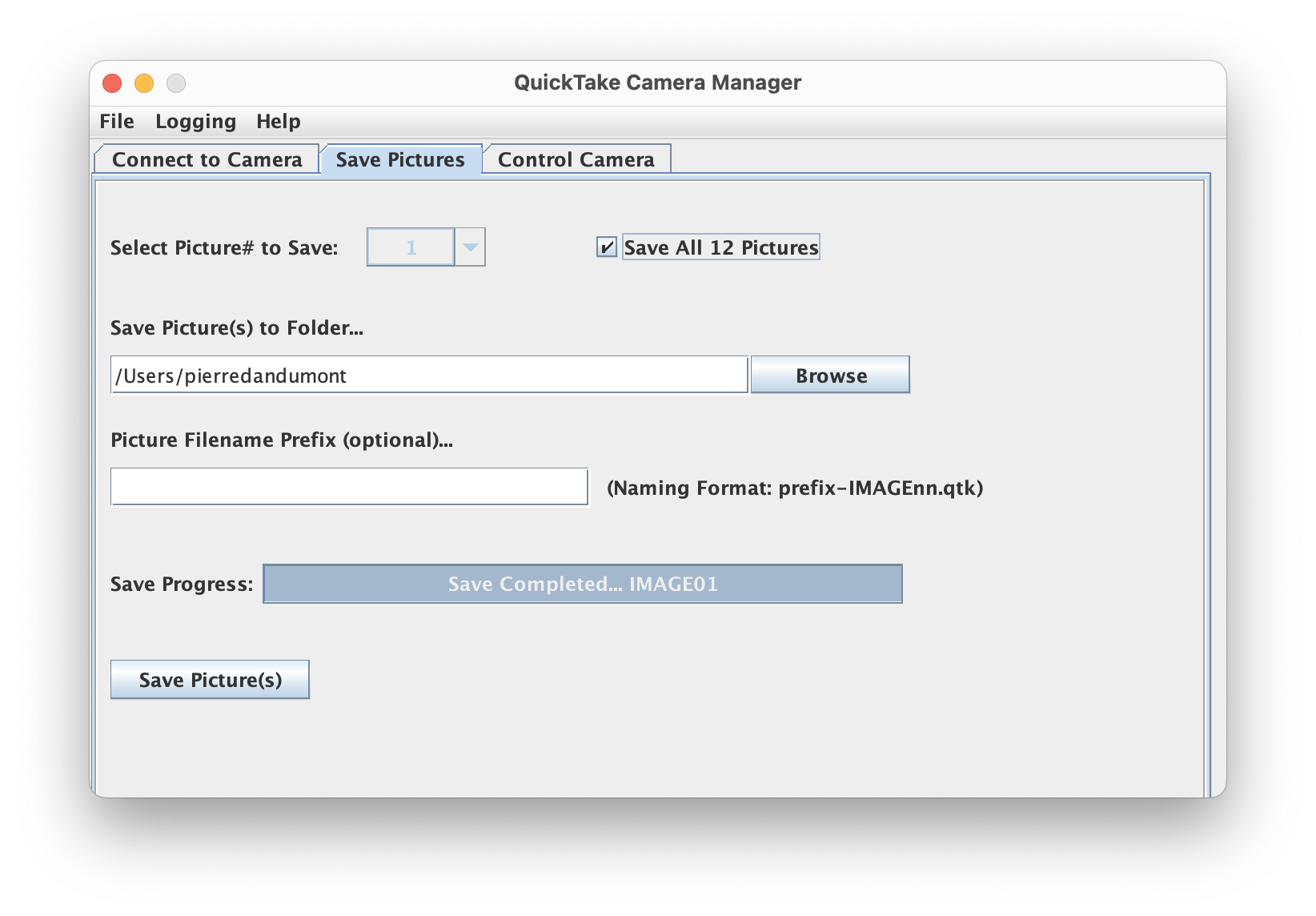Click the QuickTake Camera Manager title bar
The image size is (1316, 916).
click(657, 82)
